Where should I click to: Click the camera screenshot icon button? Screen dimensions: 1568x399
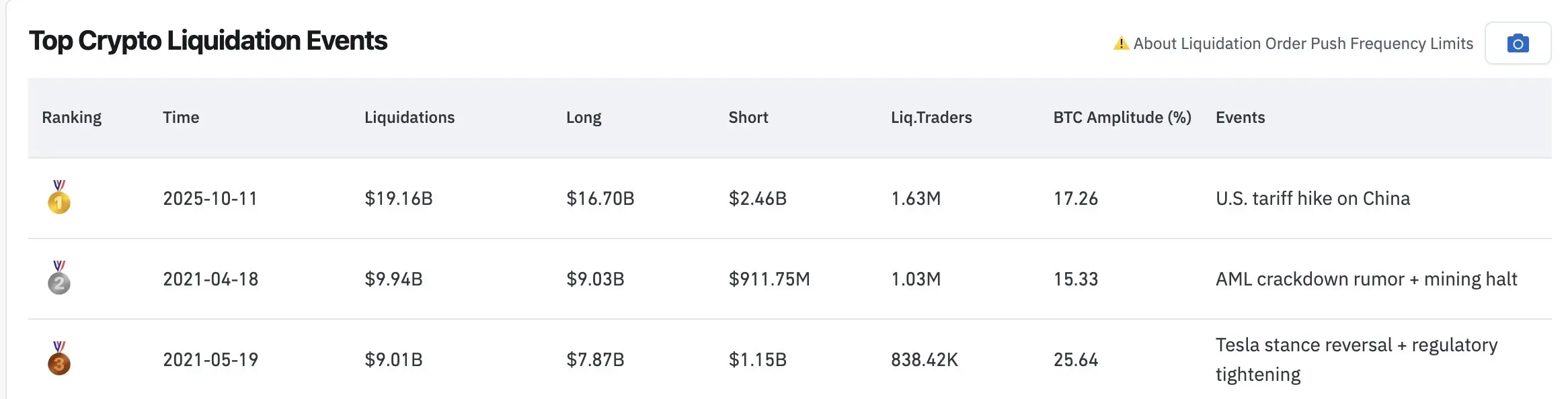1518,43
